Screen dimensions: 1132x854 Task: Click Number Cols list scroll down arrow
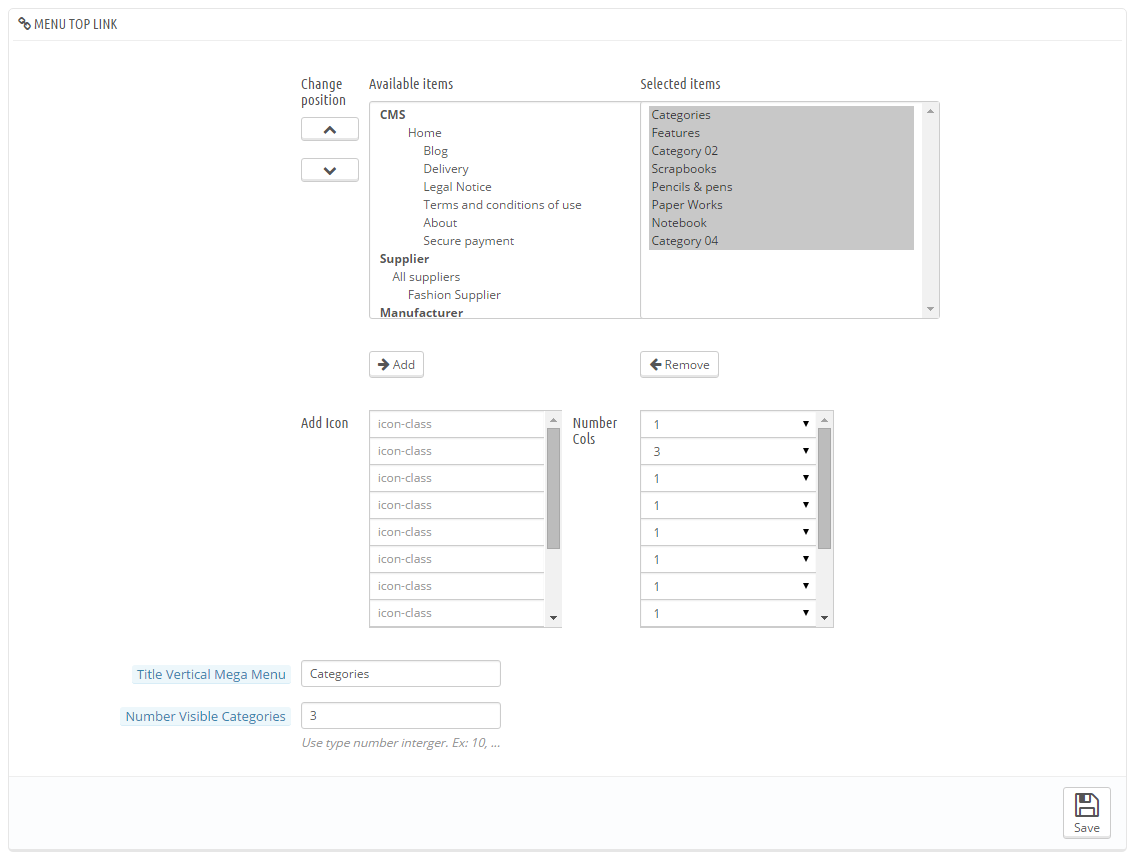824,618
